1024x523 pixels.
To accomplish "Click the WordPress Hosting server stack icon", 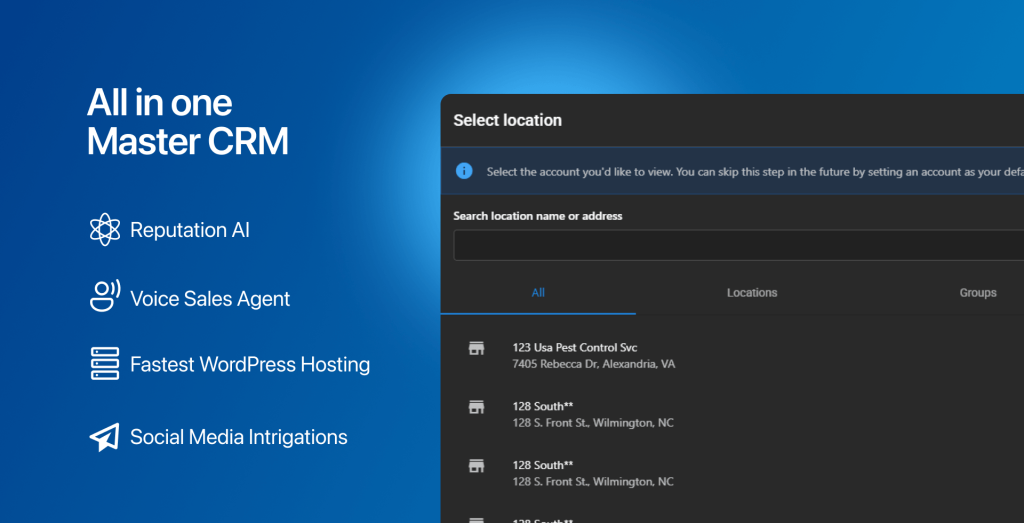I will [104, 364].
